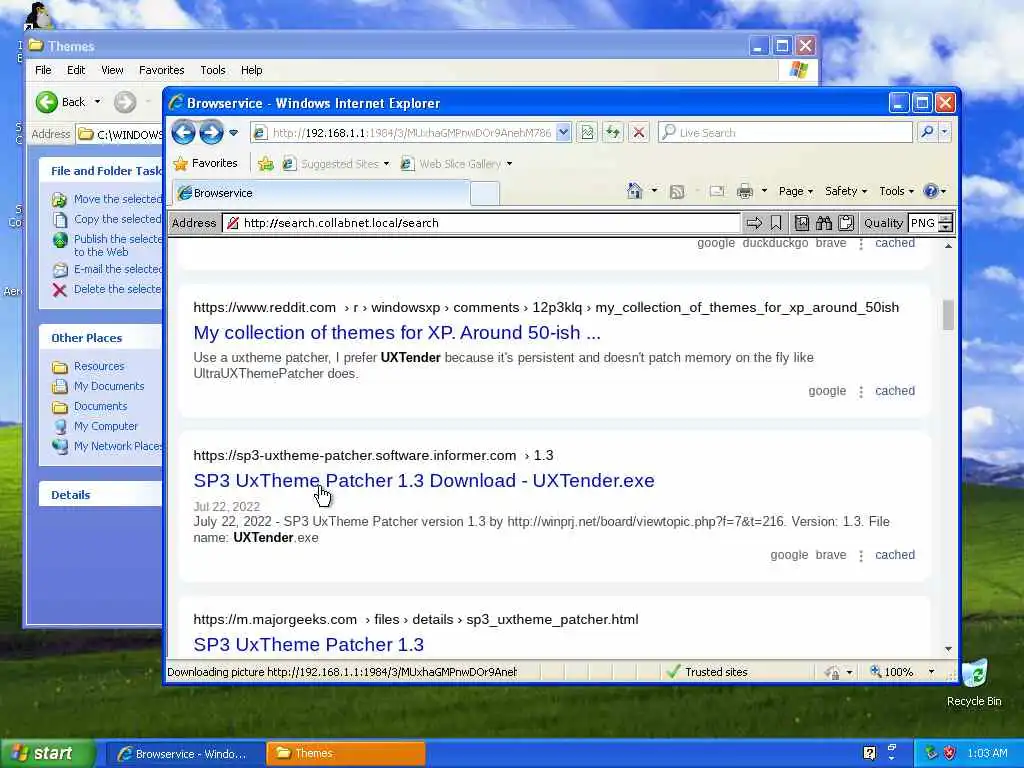Expand the IE address URL history dropdown
The image size is (1024, 768).
tap(564, 133)
